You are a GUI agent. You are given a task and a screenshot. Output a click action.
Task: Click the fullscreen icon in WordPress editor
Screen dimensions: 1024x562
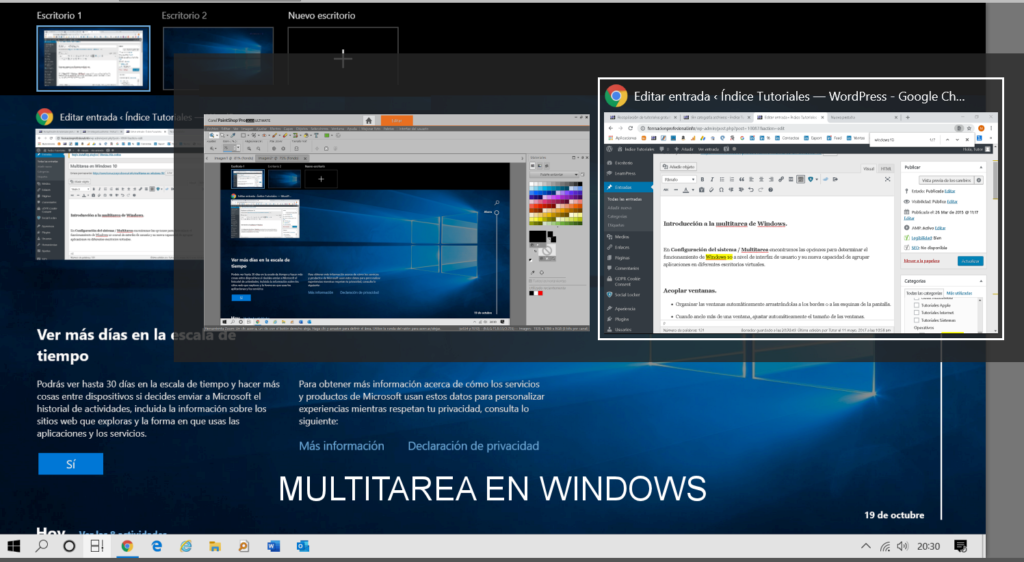click(x=888, y=180)
